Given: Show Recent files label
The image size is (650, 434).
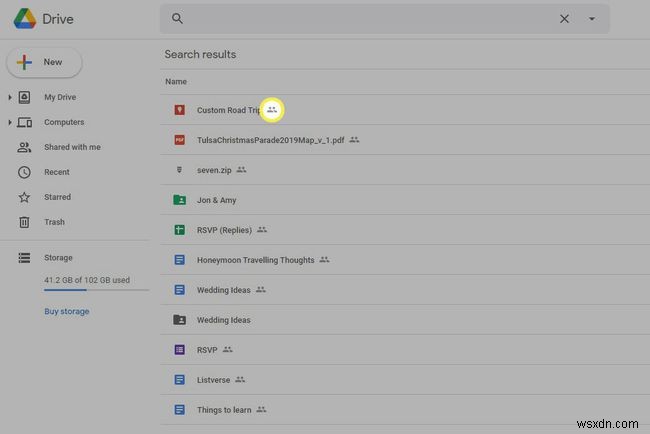Looking at the screenshot, I should 57,172.
